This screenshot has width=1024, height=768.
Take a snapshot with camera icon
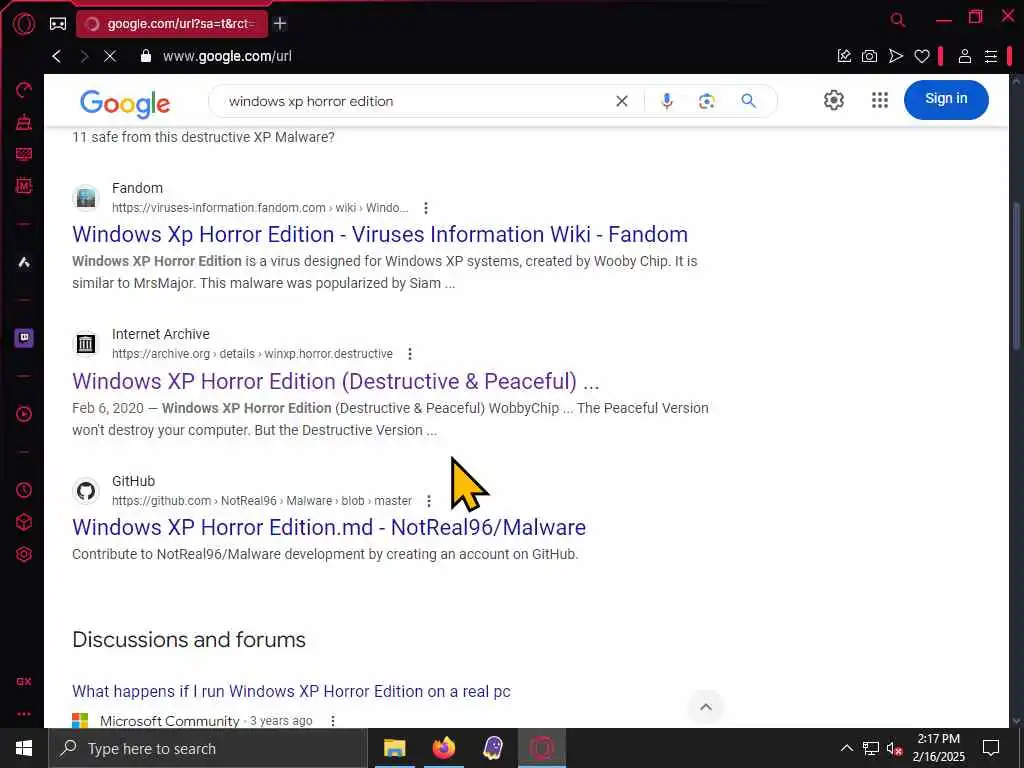(869, 56)
